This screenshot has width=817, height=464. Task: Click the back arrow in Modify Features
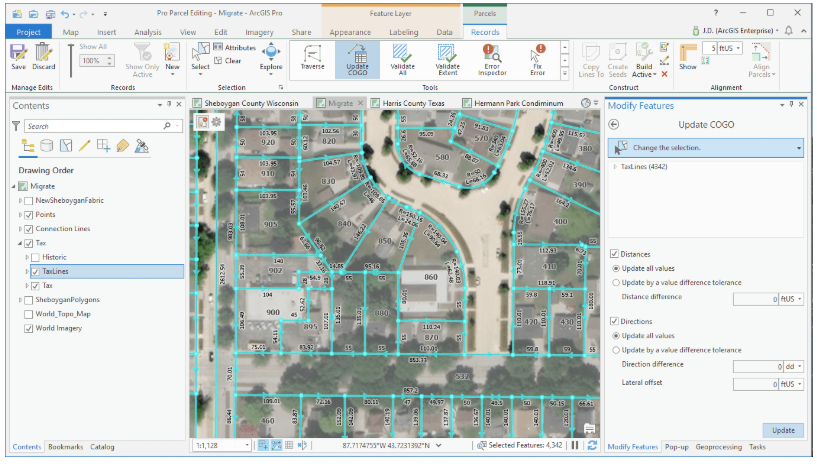pos(614,124)
